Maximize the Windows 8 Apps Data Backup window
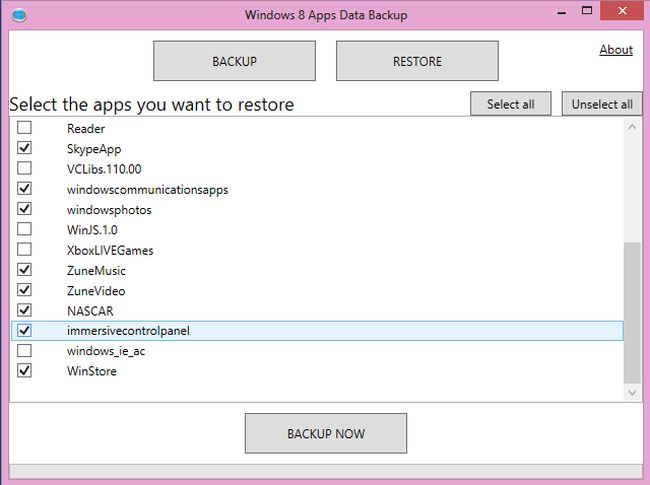 click(587, 11)
